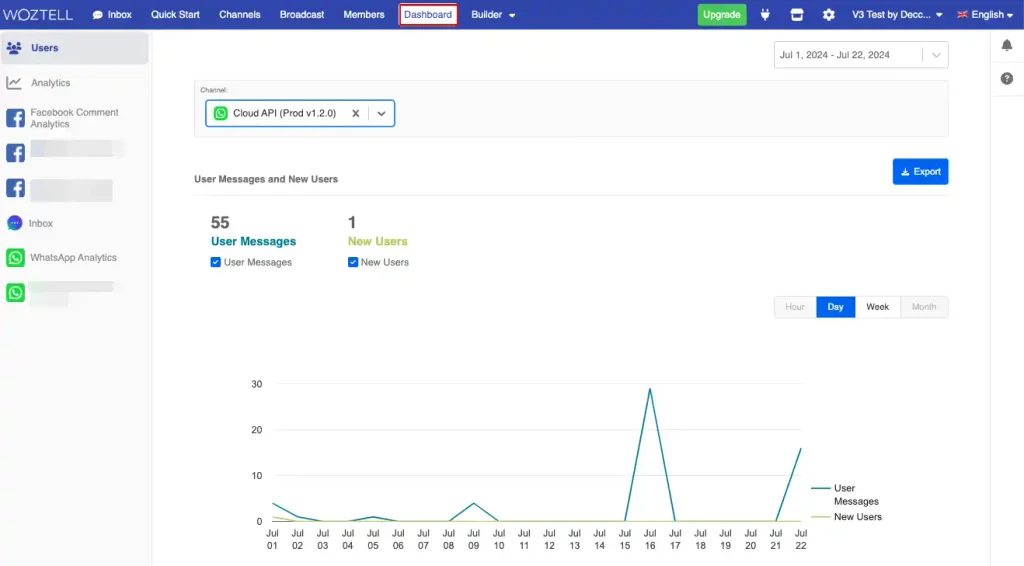
Task: Open the Members menu item
Action: click(x=364, y=14)
